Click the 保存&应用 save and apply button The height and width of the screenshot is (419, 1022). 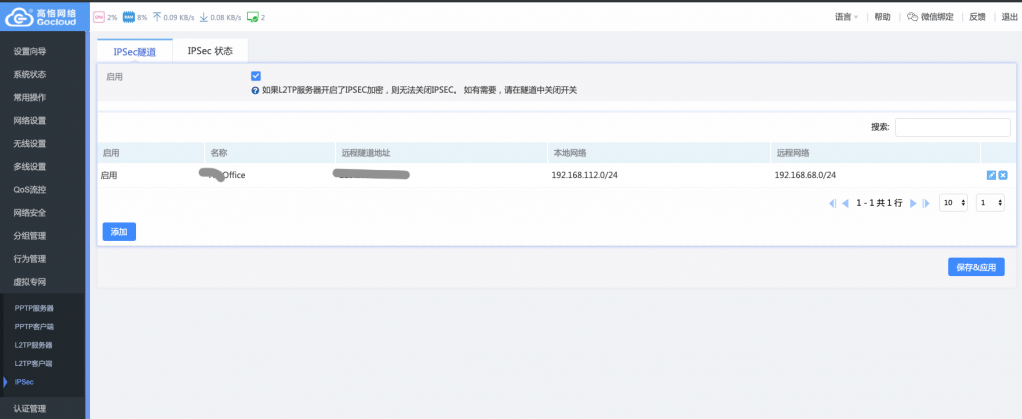point(975,267)
